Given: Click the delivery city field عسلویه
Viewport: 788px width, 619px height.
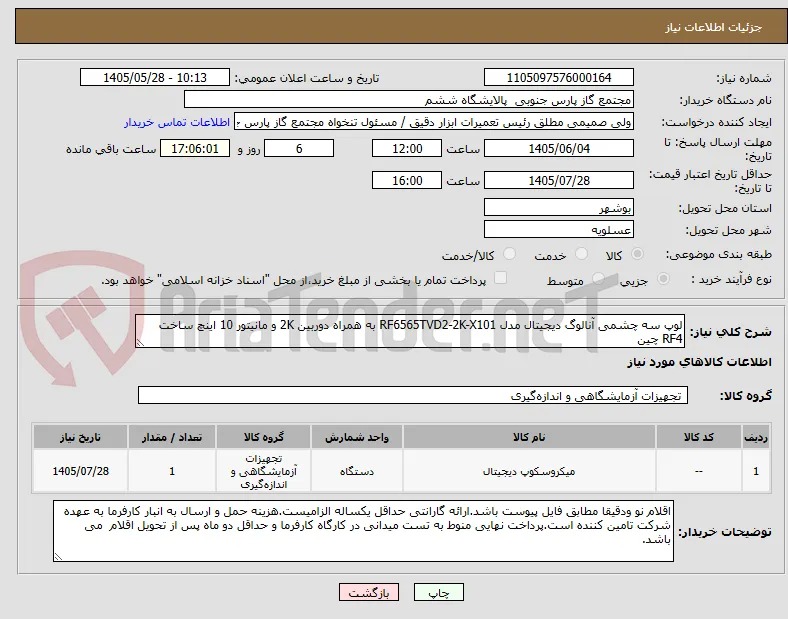Looking at the screenshot, I should [558, 230].
